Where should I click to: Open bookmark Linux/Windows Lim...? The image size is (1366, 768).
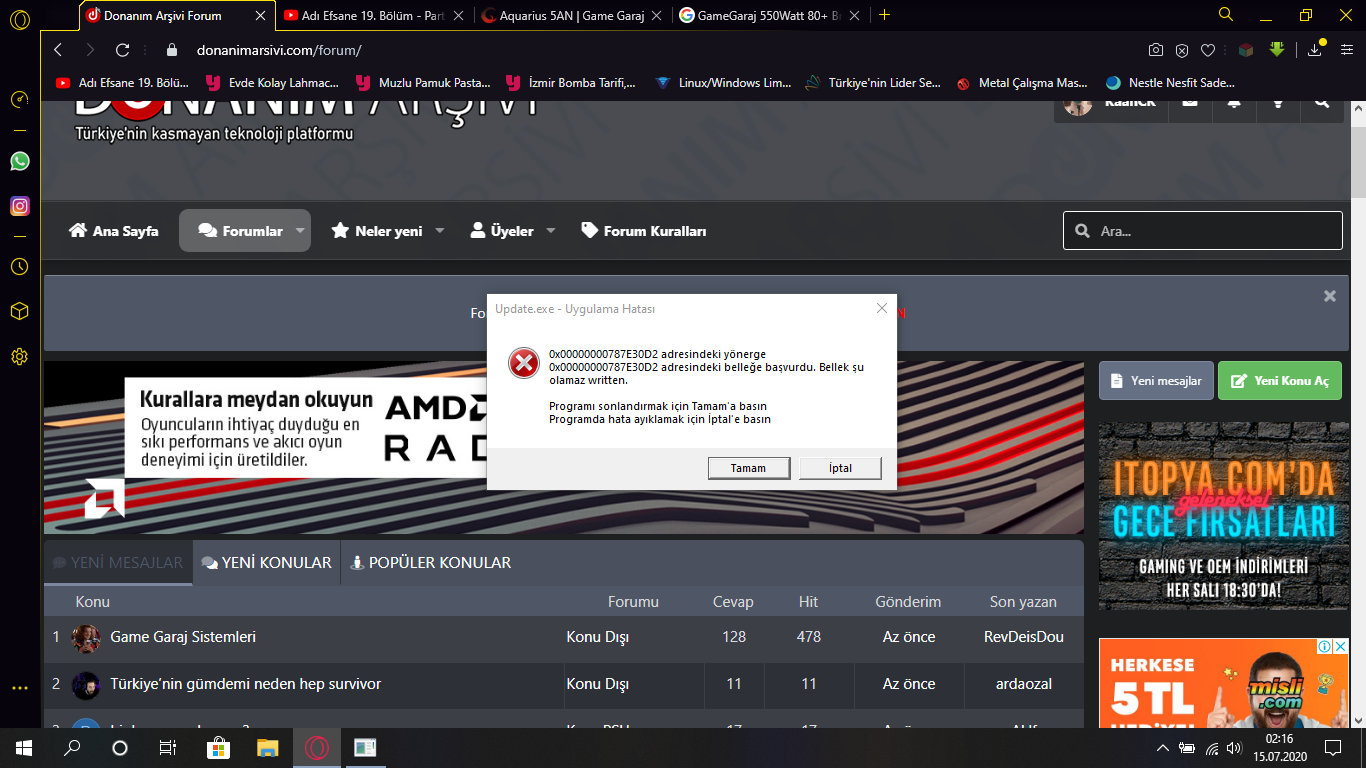point(722,83)
